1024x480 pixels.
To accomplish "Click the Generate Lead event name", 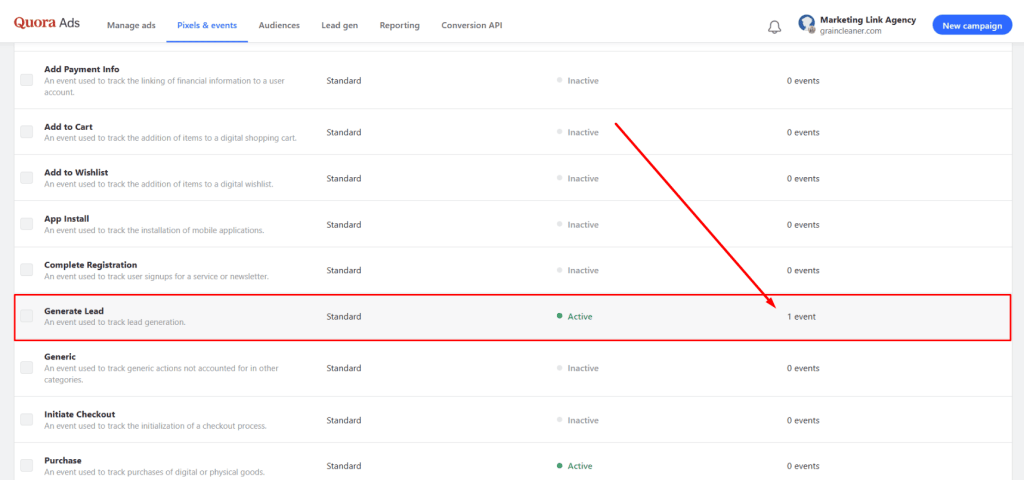I will tap(74, 311).
